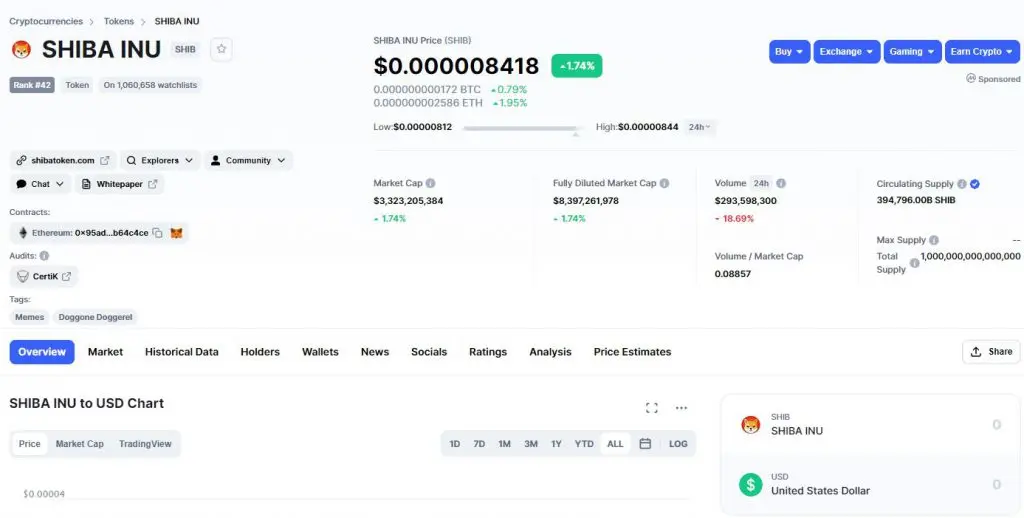
Task: Select 3M chart range
Action: (531, 444)
